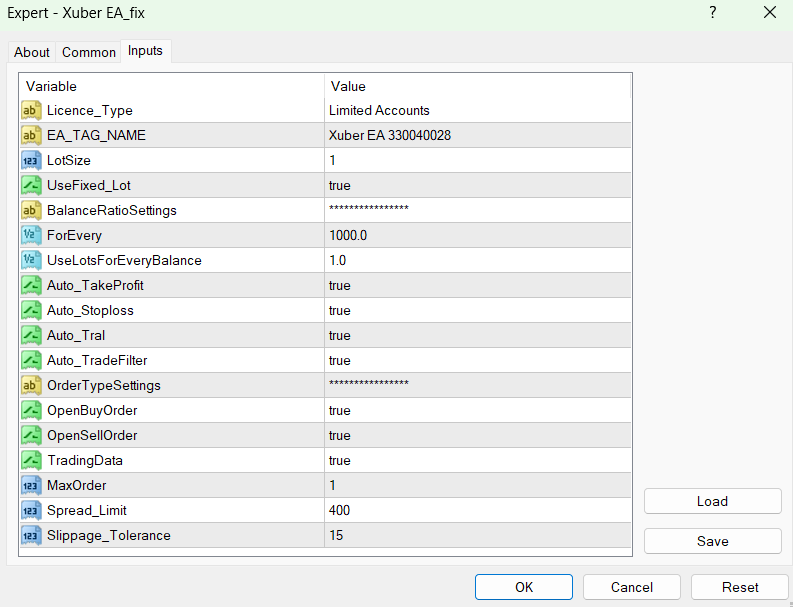Viewport: 793px width, 607px height.
Task: Click the integer icon next to LotSize
Action: click(31, 160)
